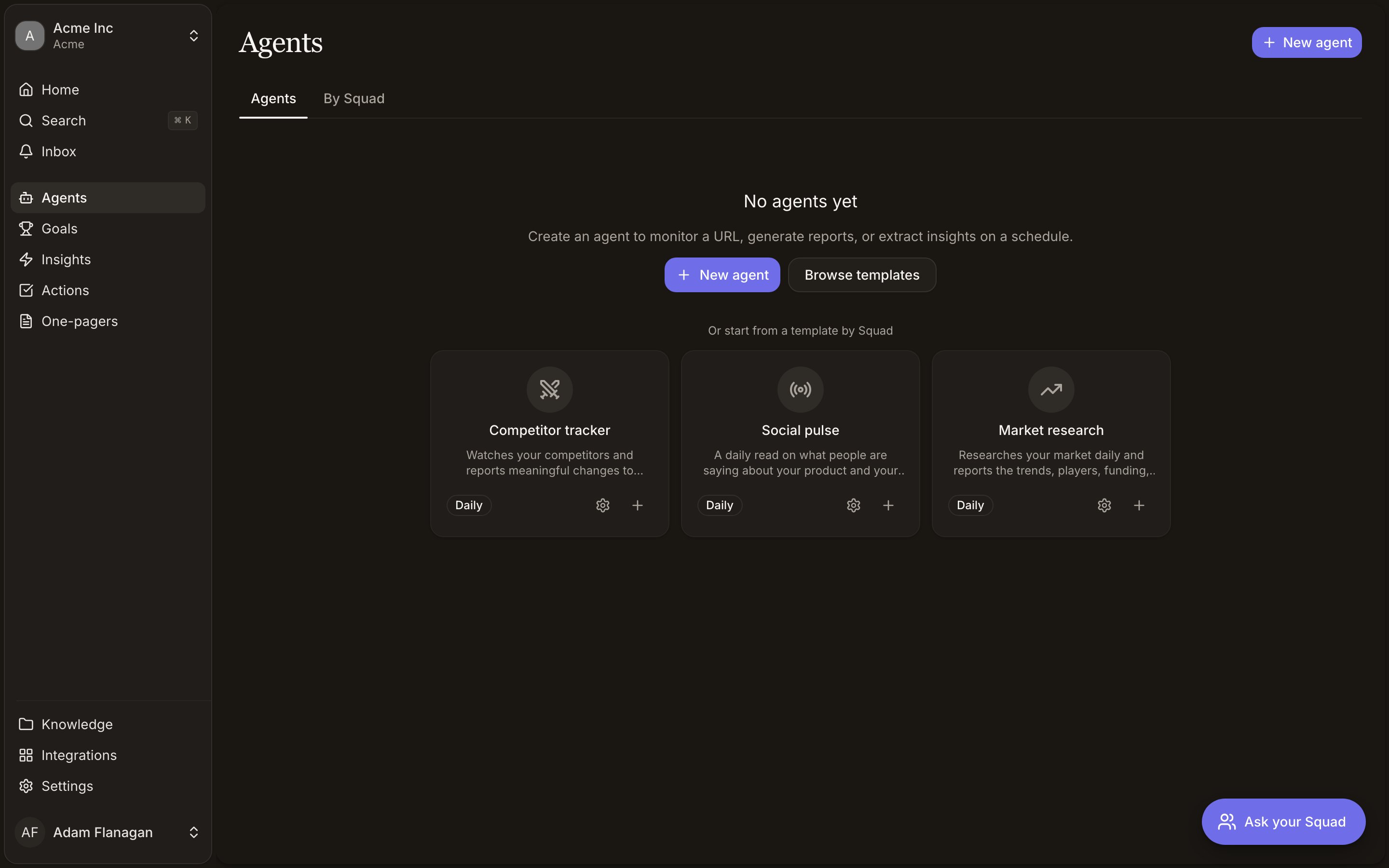Click the Search magnifier icon

(26, 121)
